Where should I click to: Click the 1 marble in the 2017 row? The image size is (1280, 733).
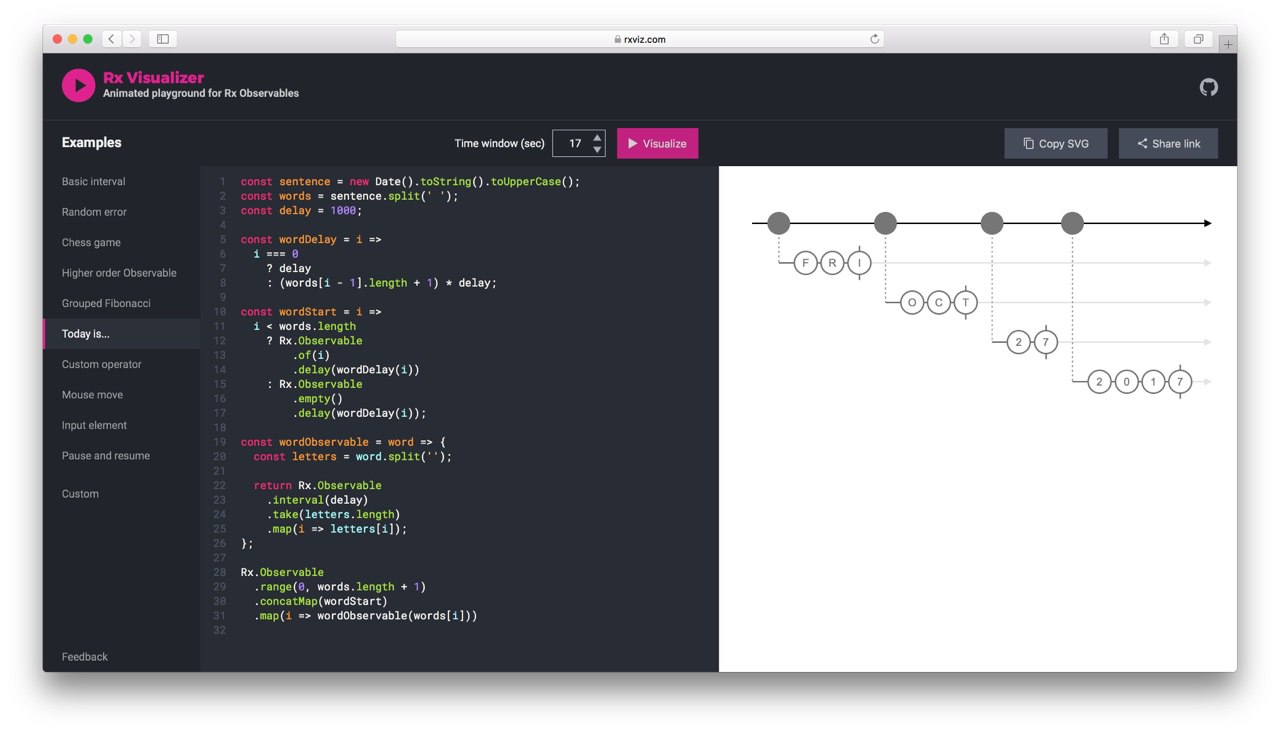point(1153,381)
